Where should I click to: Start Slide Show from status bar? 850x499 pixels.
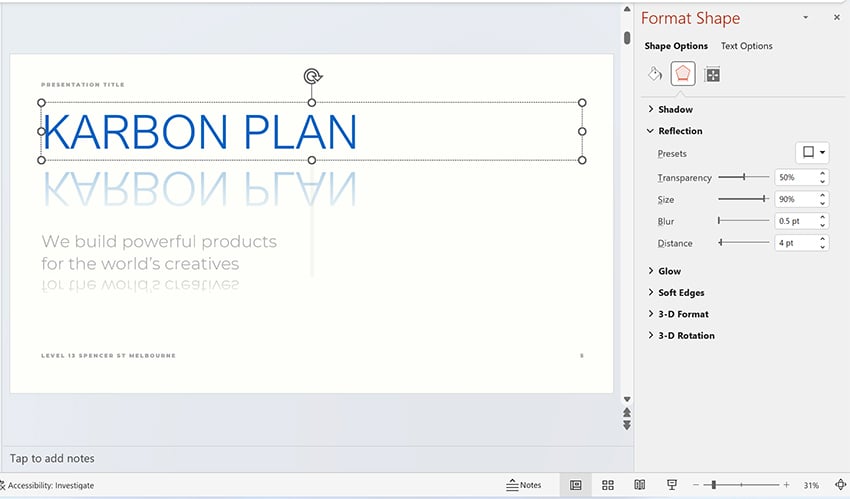click(672, 485)
